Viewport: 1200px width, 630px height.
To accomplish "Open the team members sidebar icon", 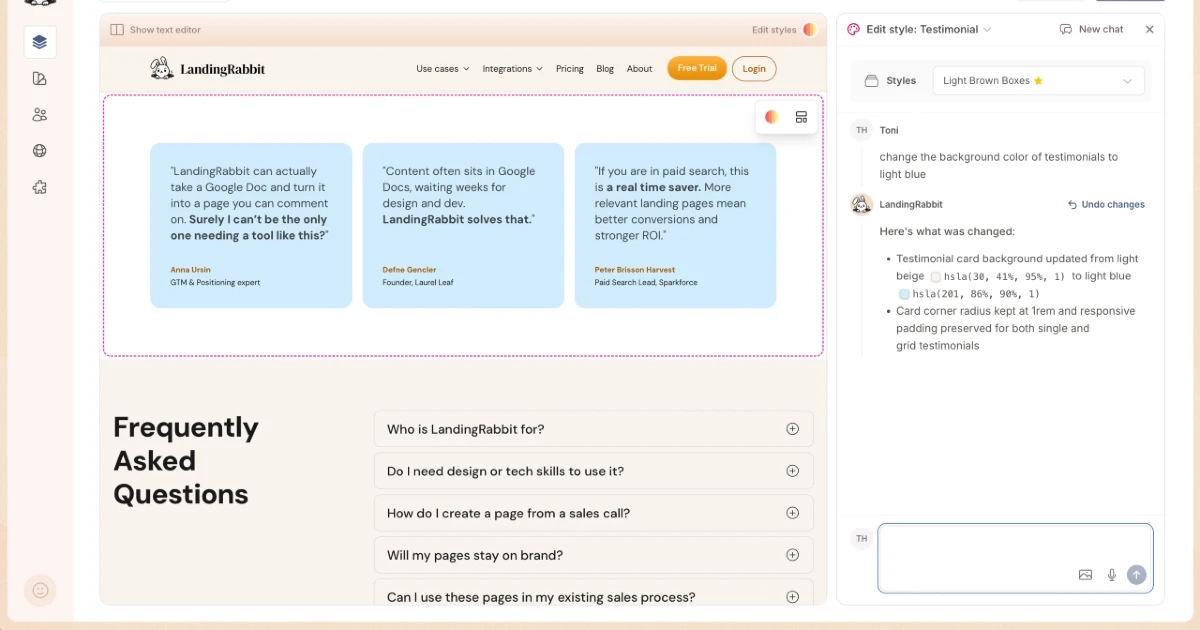I will coord(40,115).
